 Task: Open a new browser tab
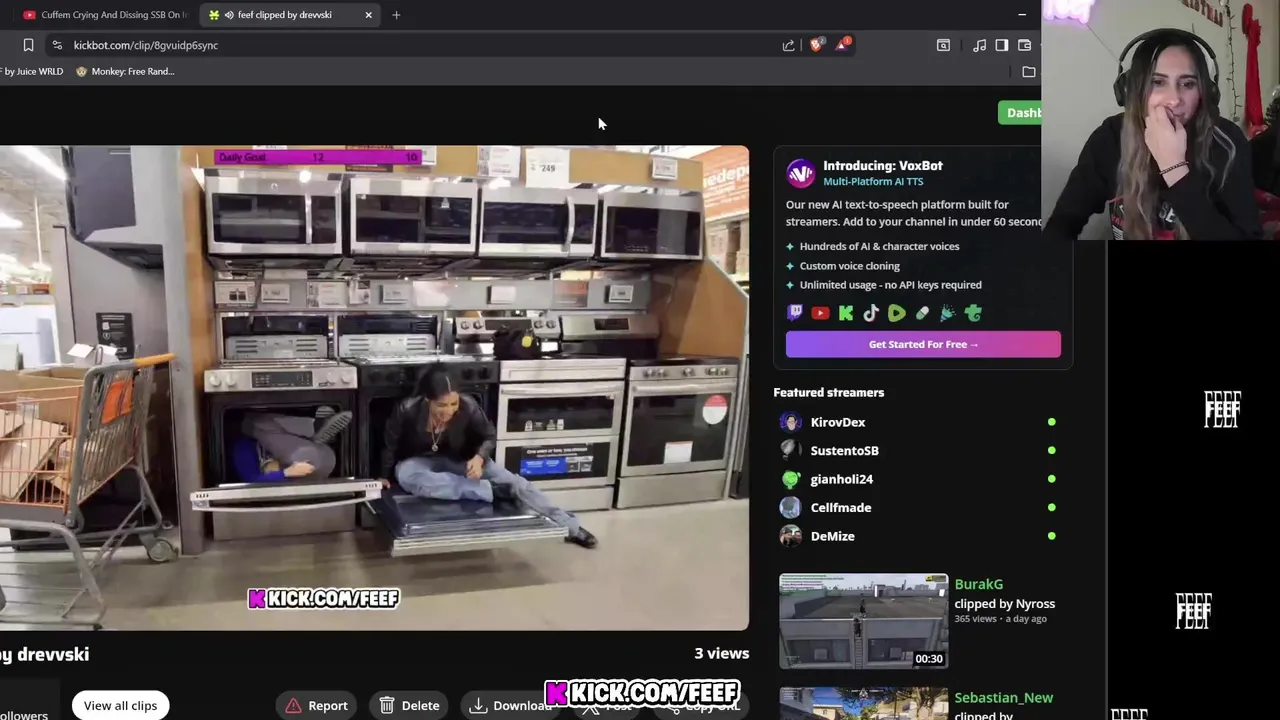[396, 15]
